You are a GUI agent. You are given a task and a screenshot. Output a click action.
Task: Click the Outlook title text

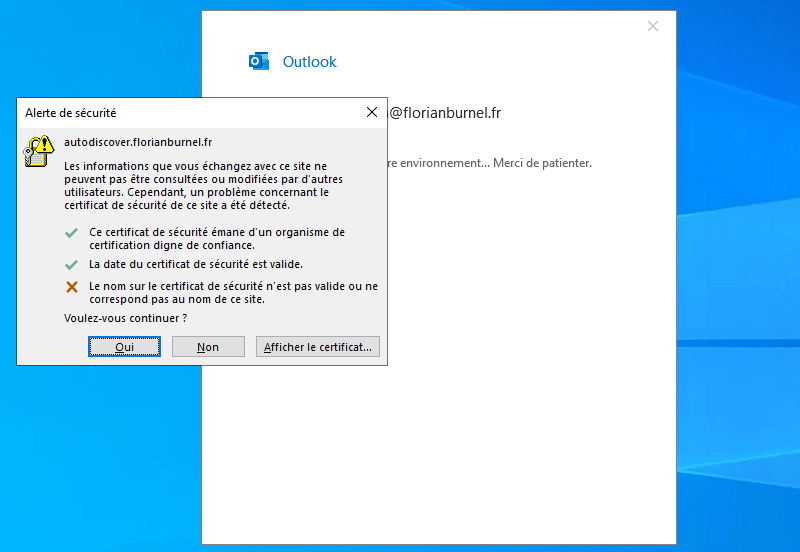tap(309, 62)
